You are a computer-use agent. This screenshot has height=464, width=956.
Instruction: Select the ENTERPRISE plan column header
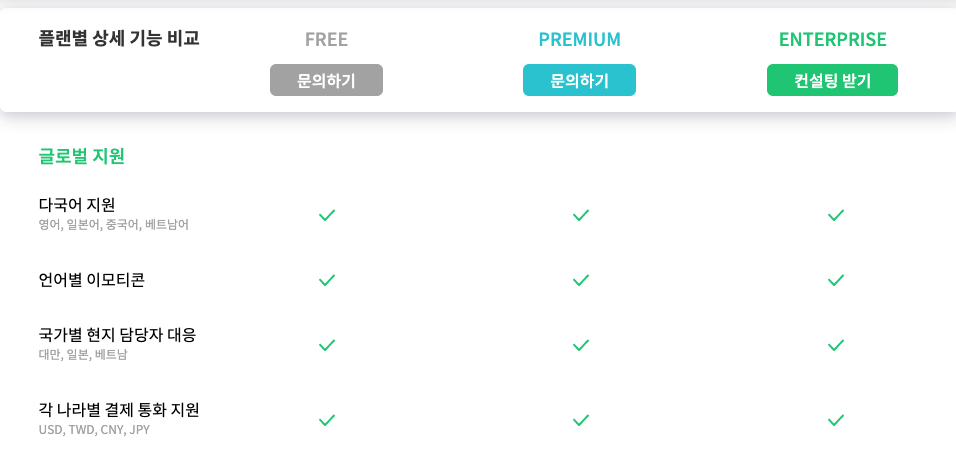coord(832,40)
